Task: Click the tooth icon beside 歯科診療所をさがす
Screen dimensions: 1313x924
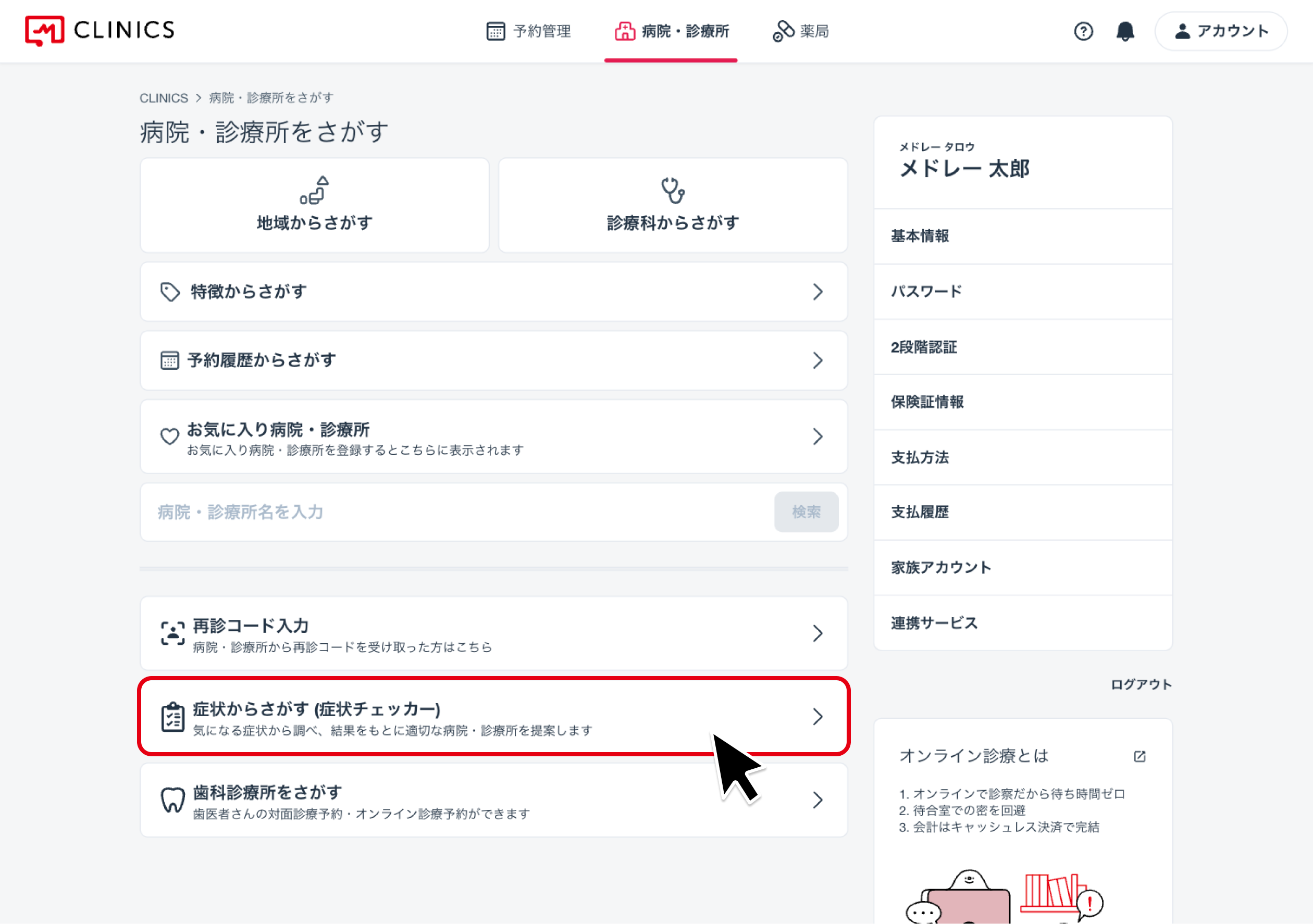Action: tap(172, 800)
